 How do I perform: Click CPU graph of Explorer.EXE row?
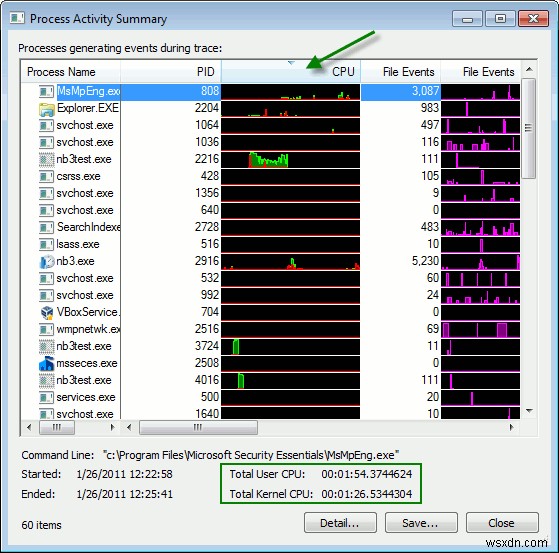tap(291, 109)
